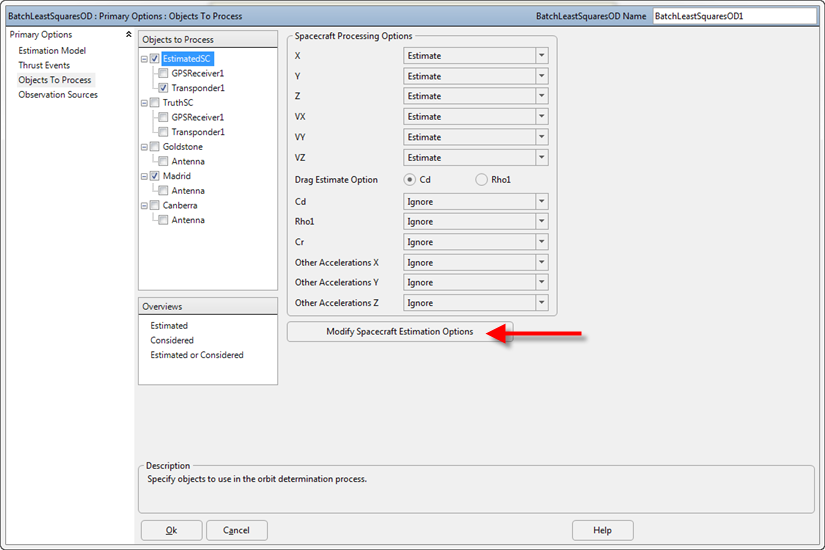825x550 pixels.
Task: Select the Cd drag estimate radio button
Action: tap(409, 180)
